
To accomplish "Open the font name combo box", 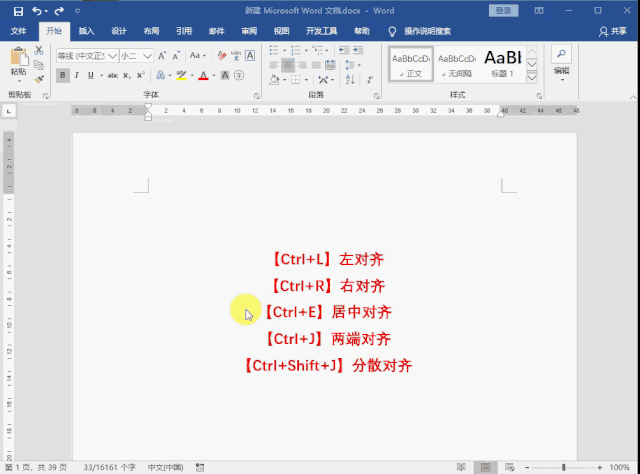I will [x=87, y=56].
